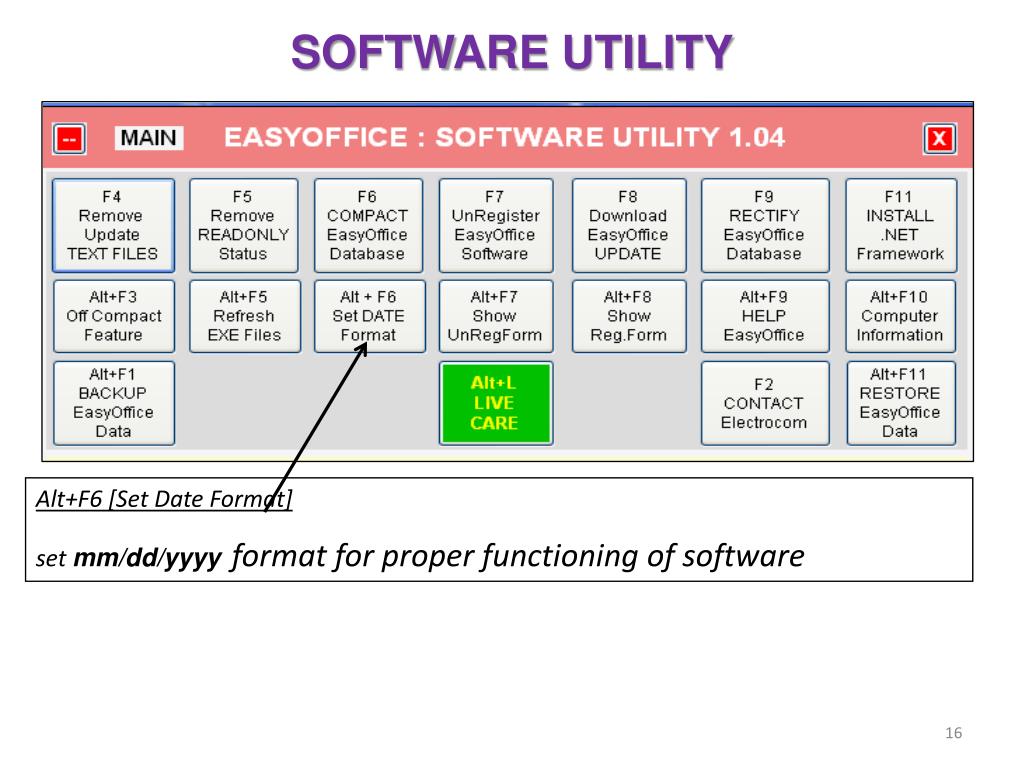The width and height of the screenshot is (1024, 768).
Task: Click F2 CONTACT Electrocom button
Action: click(x=765, y=404)
